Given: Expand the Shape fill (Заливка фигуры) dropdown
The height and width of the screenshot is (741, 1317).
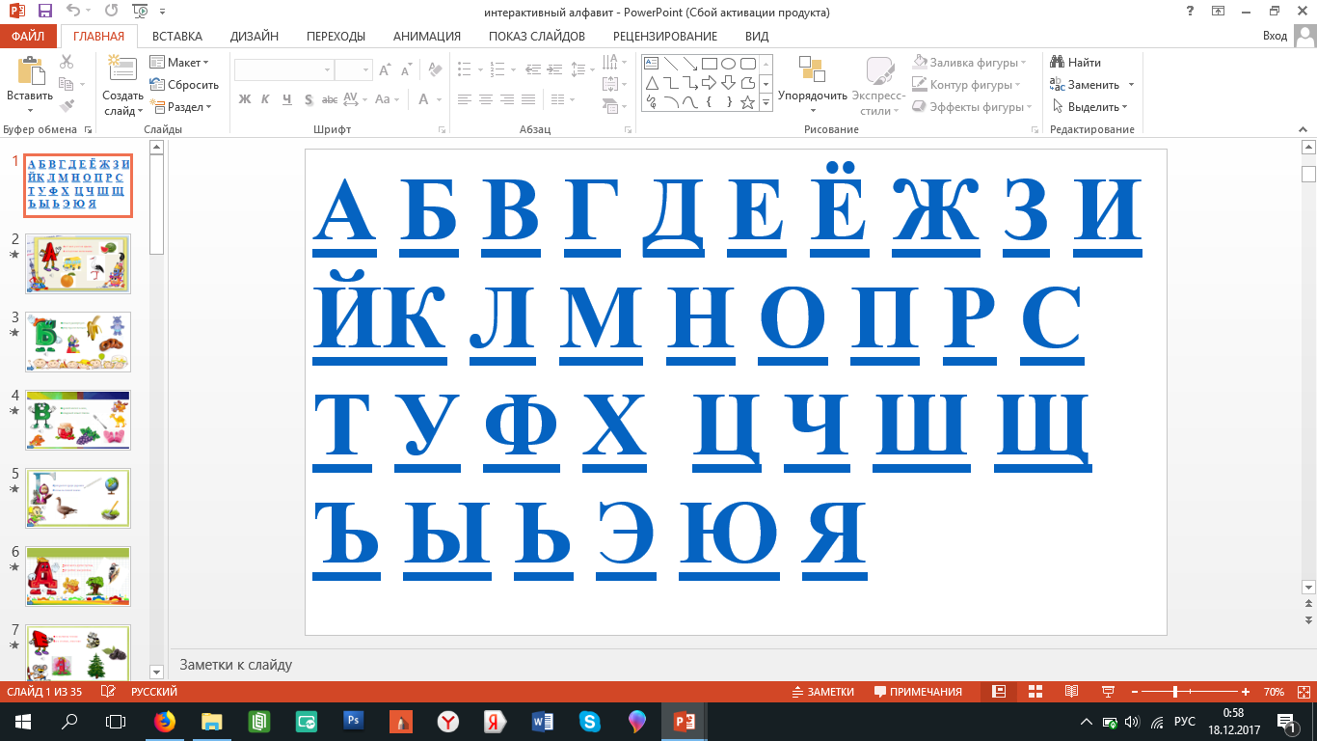Looking at the screenshot, I should [1023, 62].
